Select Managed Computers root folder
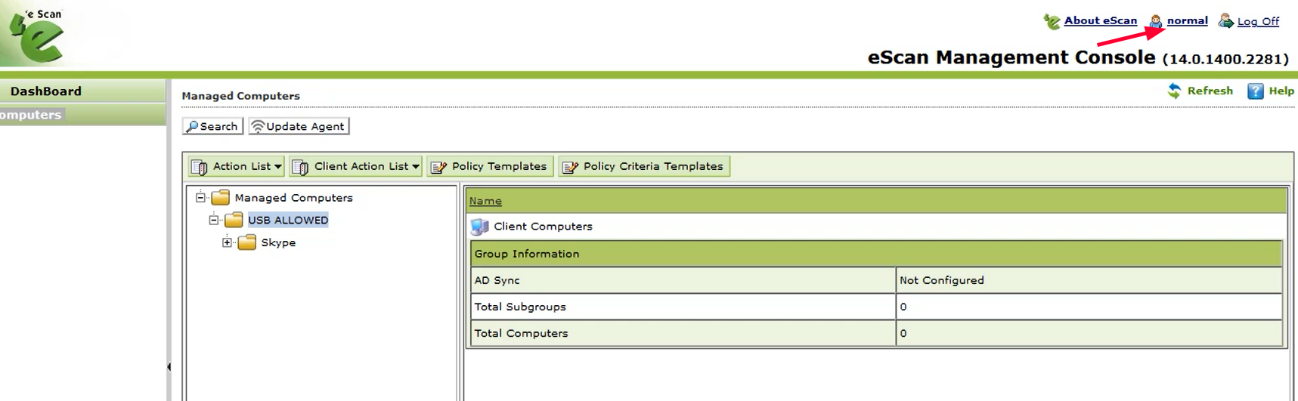The image size is (1298, 401). [x=293, y=198]
